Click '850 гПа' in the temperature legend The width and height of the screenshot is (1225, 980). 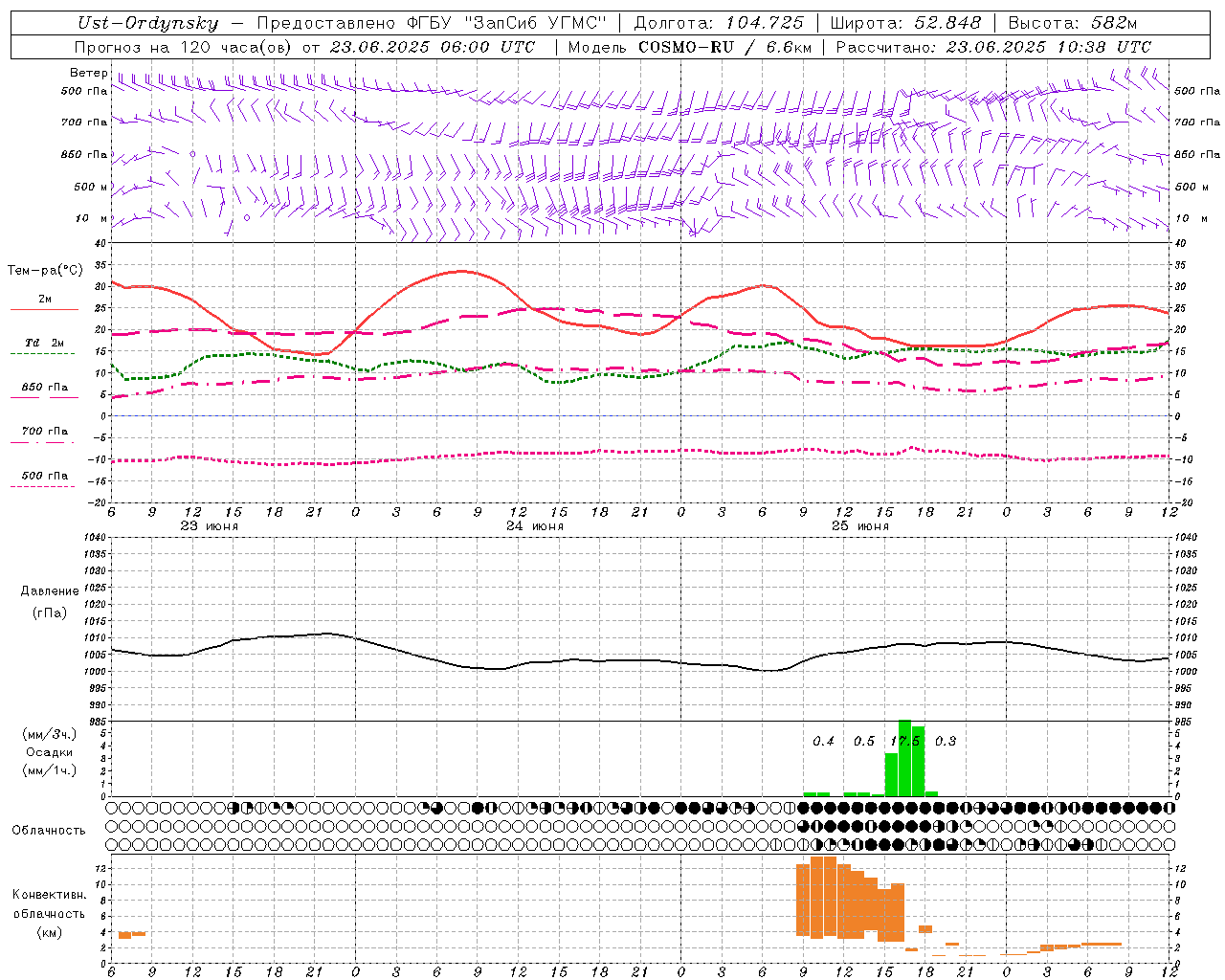[x=44, y=388]
